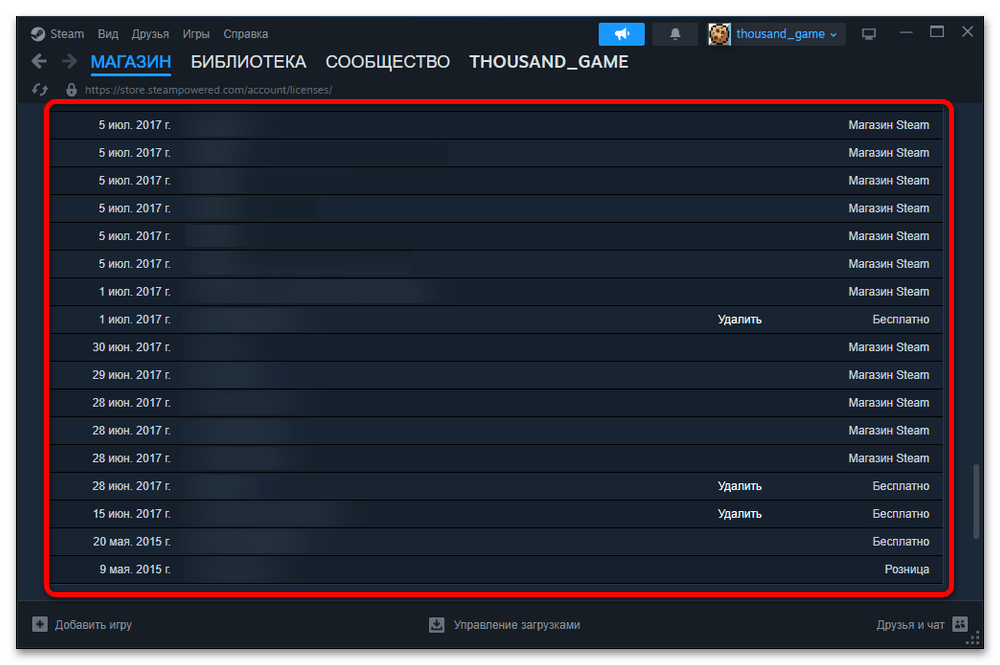The width and height of the screenshot is (1000, 665).
Task: Click the vertical scrollbar thumb
Action: (975, 502)
